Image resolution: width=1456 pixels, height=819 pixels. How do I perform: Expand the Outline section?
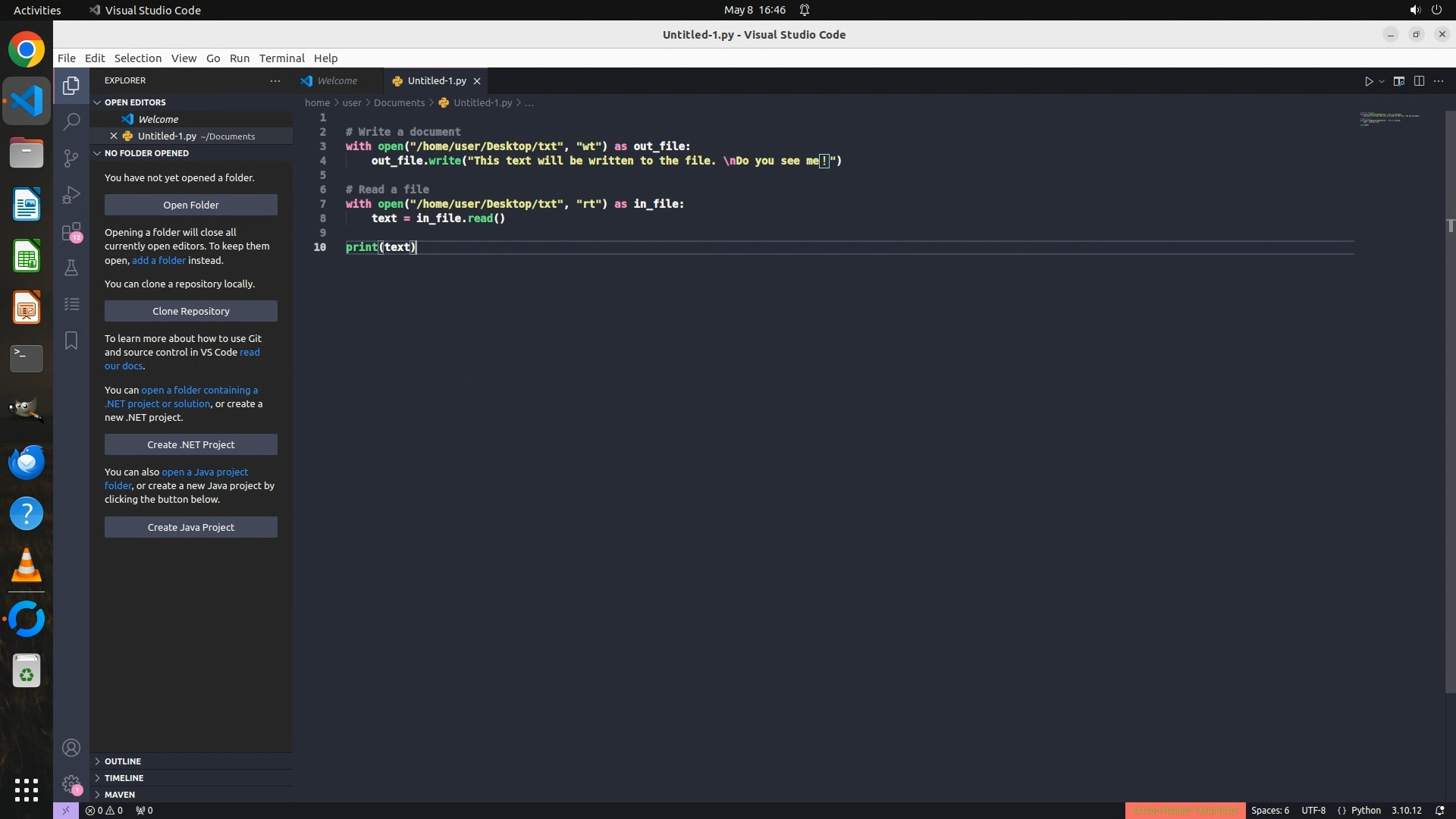[123, 761]
